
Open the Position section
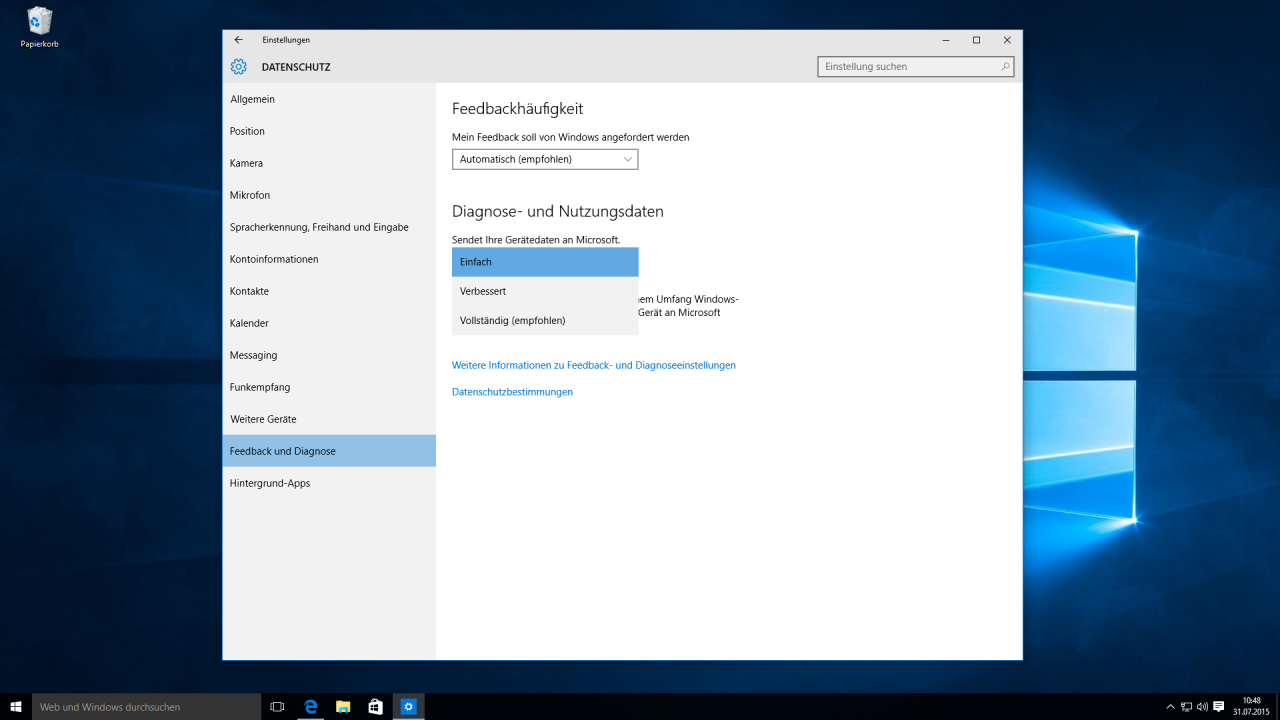[x=329, y=131]
